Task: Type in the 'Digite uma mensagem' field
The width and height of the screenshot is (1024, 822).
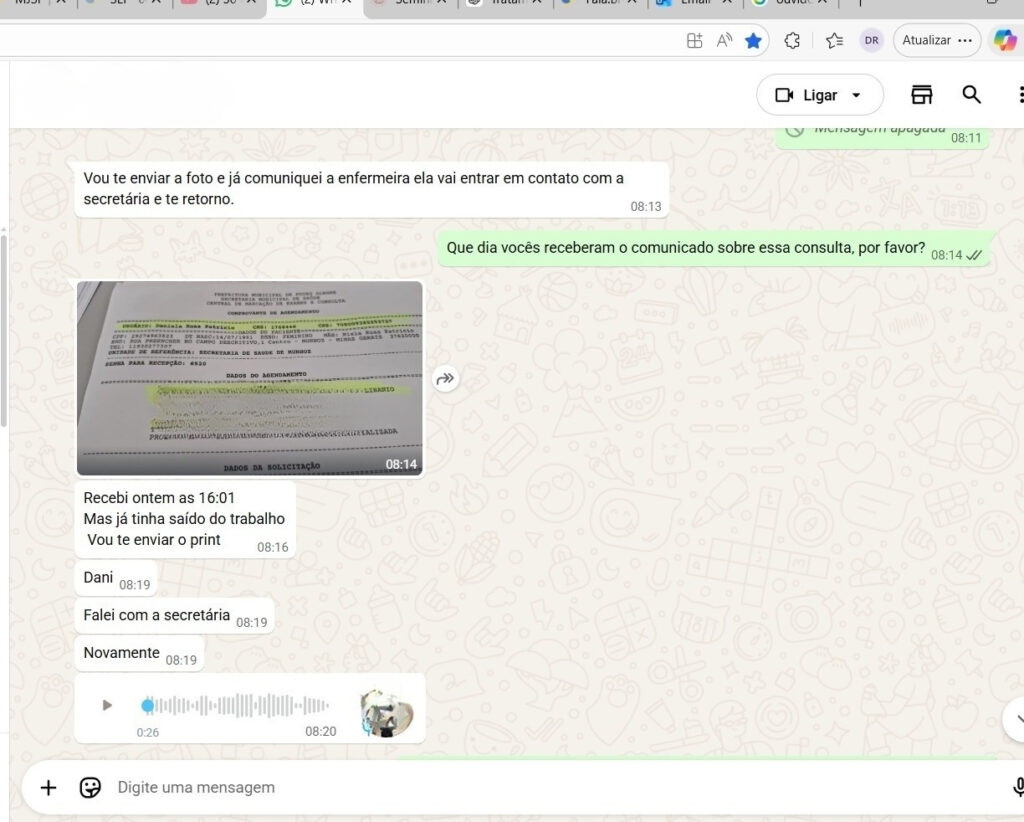Action: tap(500, 787)
